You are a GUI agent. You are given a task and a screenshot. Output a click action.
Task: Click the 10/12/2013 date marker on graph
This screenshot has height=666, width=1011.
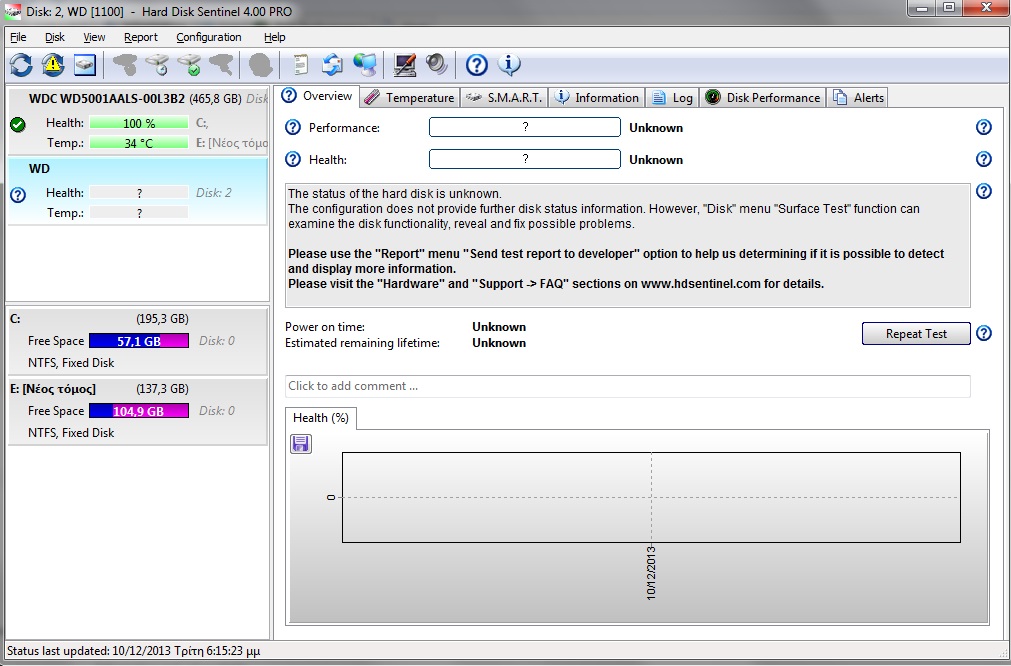point(651,573)
